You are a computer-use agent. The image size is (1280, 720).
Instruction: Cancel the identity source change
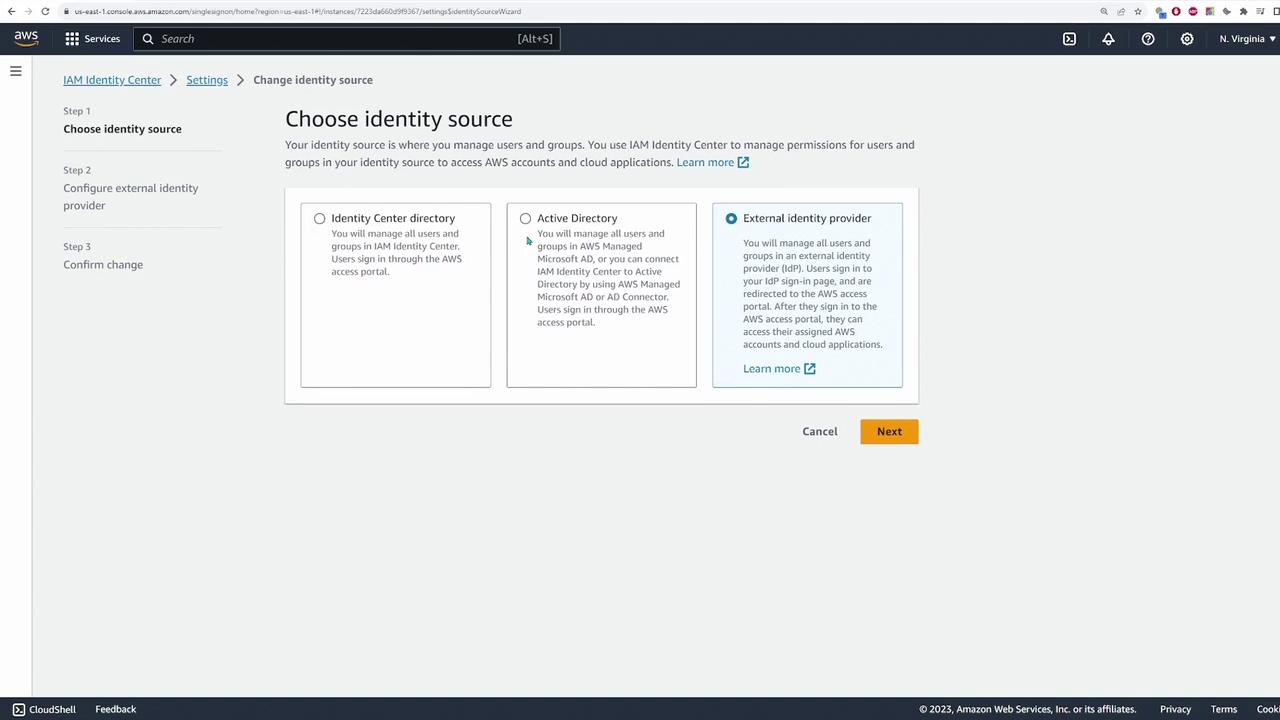[820, 432]
